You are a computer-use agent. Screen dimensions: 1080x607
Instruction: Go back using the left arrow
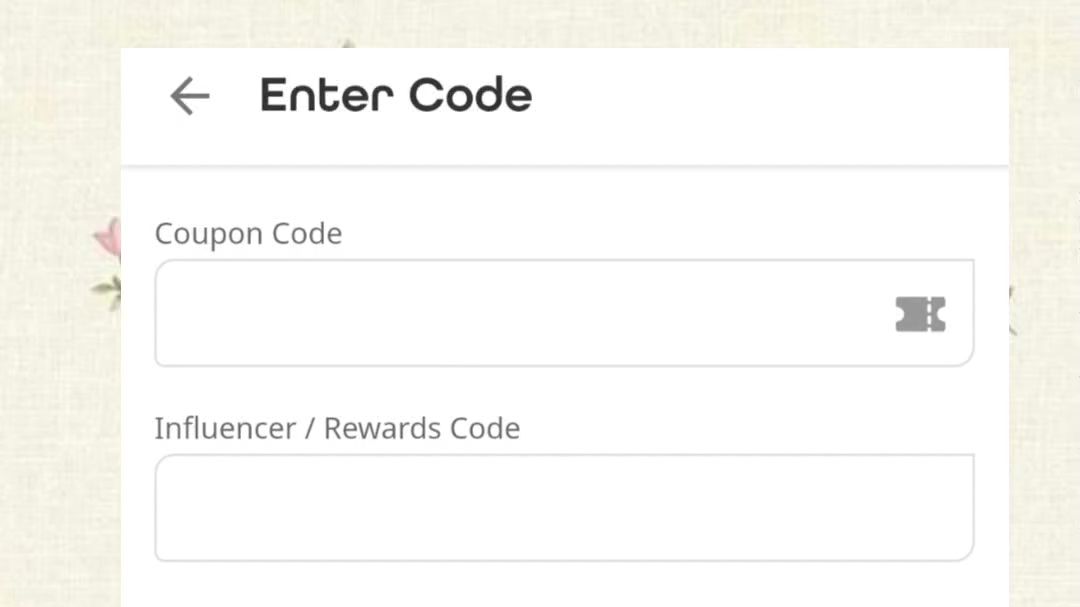tap(189, 97)
